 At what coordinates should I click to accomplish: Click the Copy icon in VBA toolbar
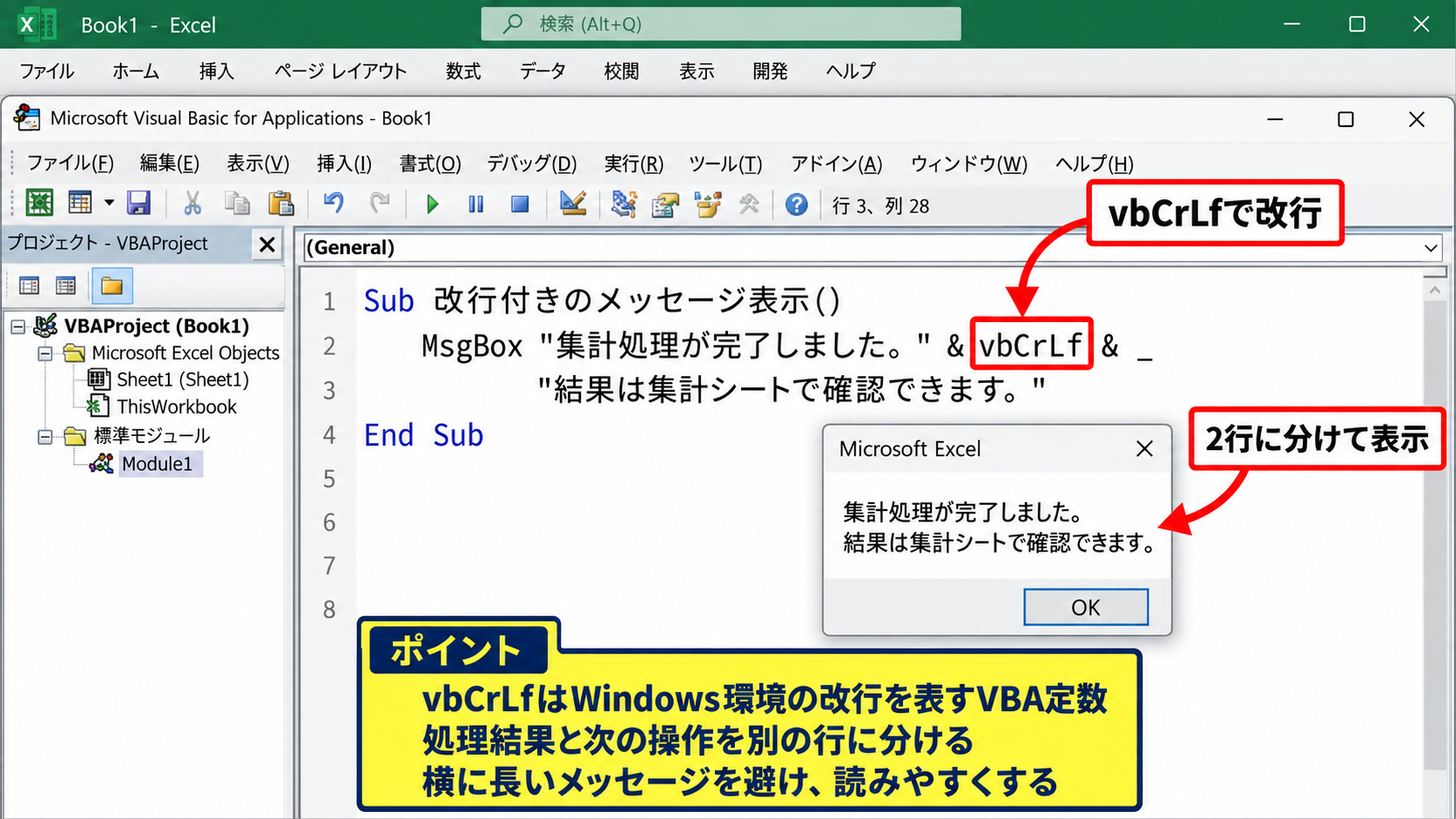point(237,204)
